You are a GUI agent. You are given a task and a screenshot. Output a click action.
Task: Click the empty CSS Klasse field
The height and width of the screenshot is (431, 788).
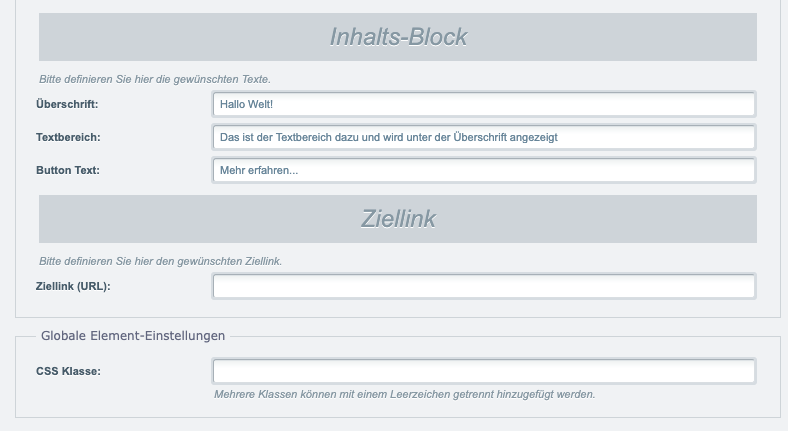pyautogui.click(x=483, y=371)
